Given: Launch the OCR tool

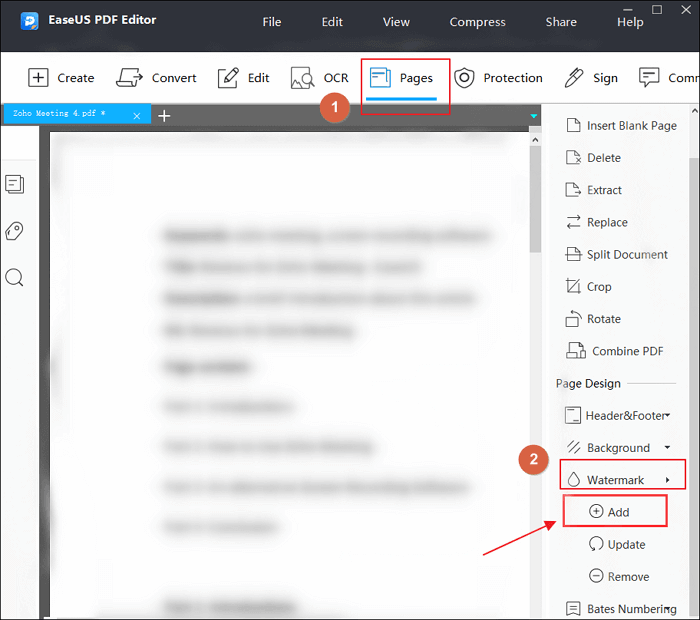Looking at the screenshot, I should coord(320,78).
